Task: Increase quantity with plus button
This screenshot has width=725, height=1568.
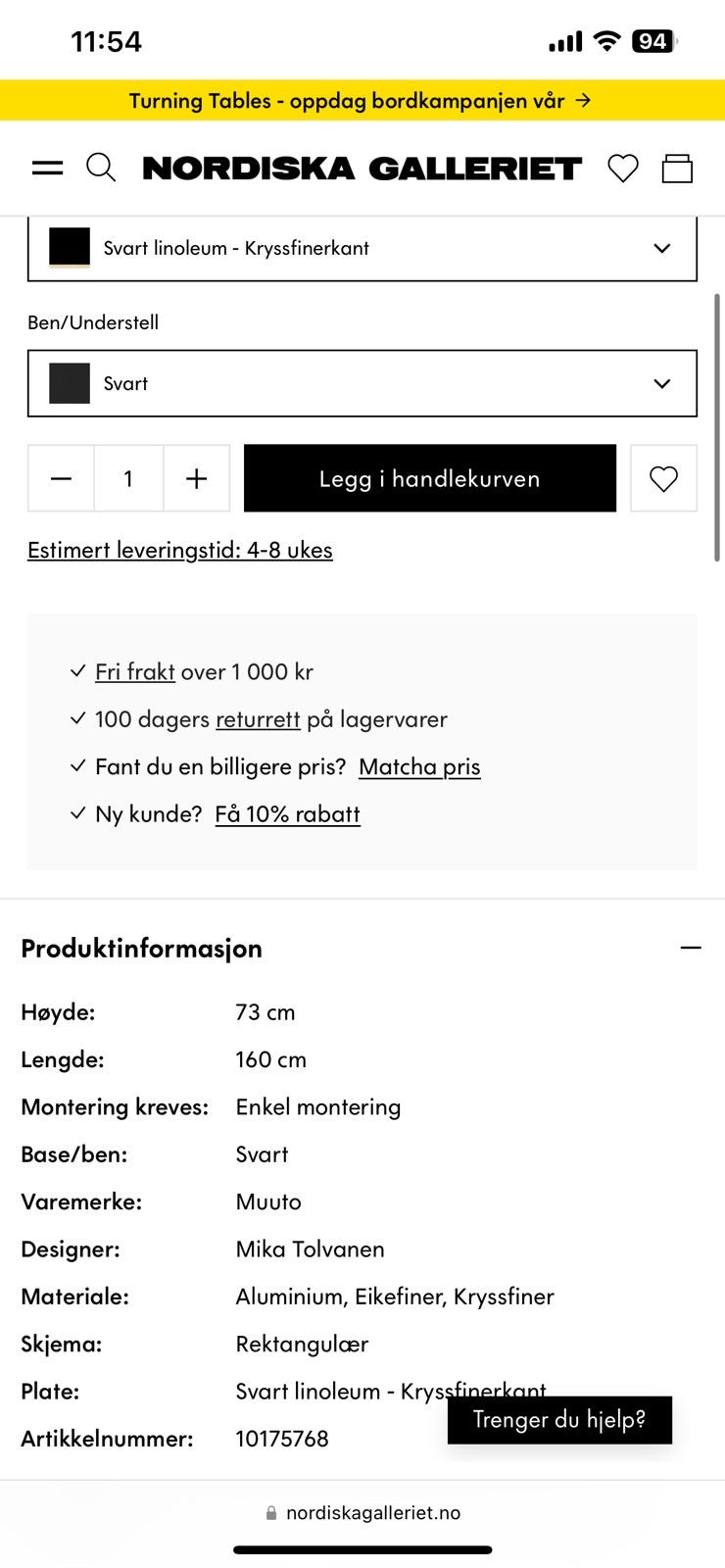Action: click(x=197, y=478)
